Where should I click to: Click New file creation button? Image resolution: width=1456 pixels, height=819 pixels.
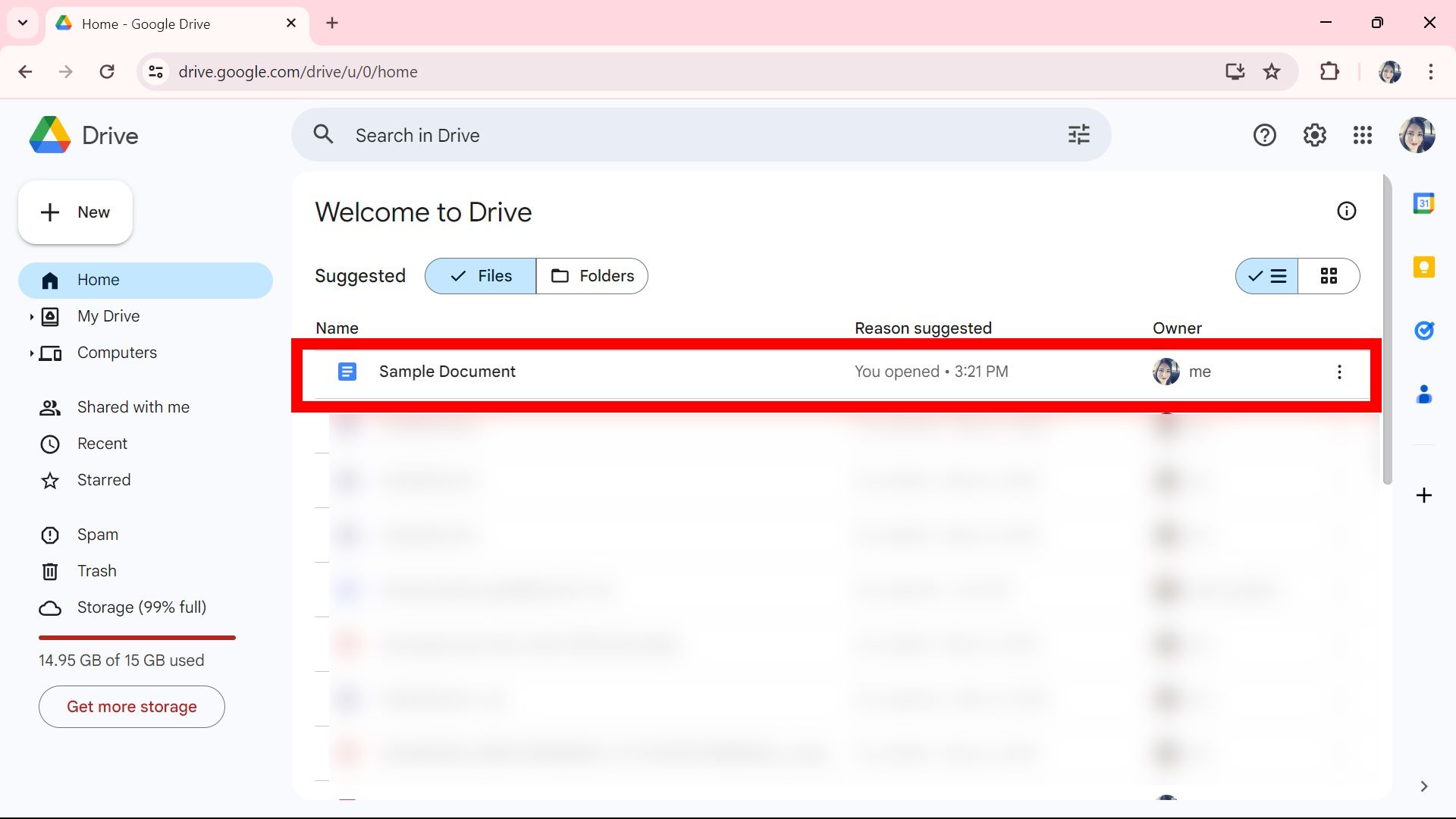coord(76,212)
